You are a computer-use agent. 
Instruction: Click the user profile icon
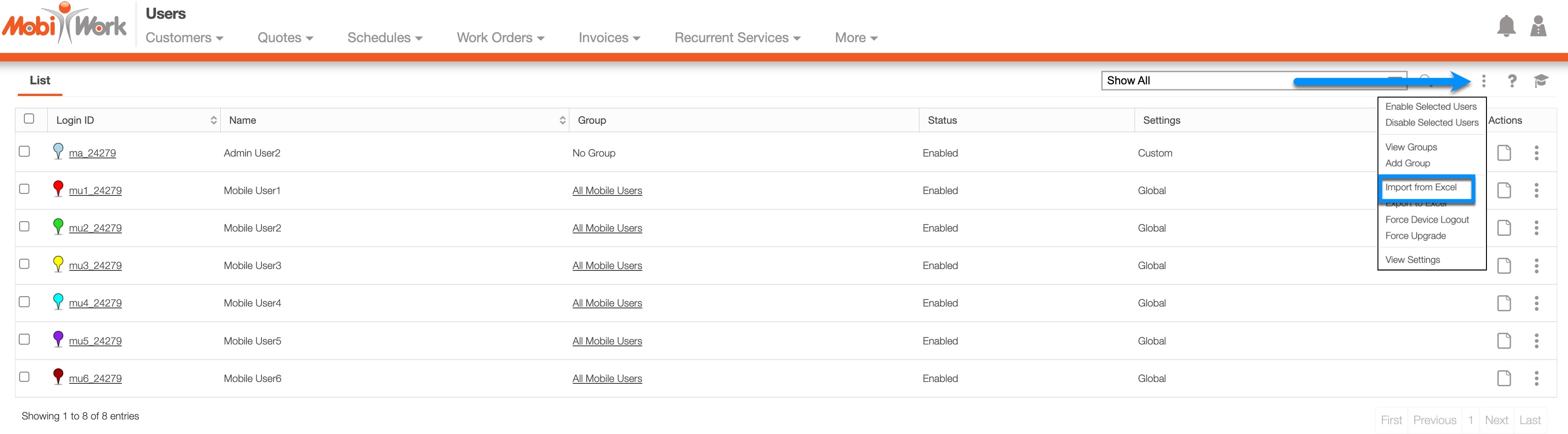1538,26
